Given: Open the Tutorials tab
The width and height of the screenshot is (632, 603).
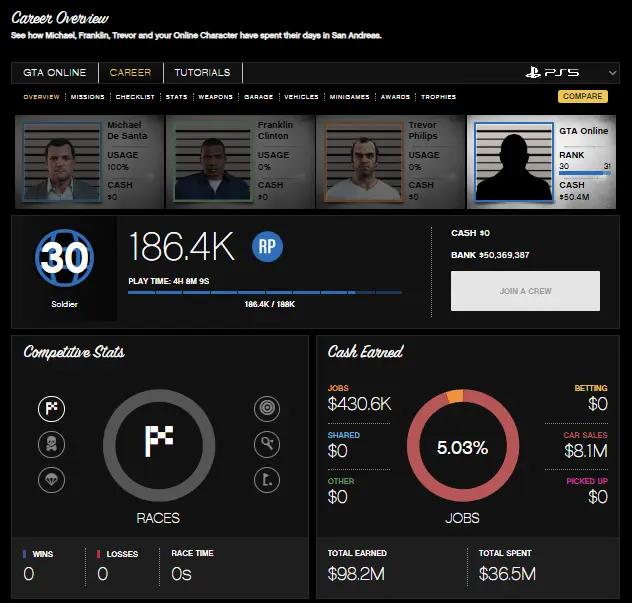Looking at the screenshot, I should 202,73.
